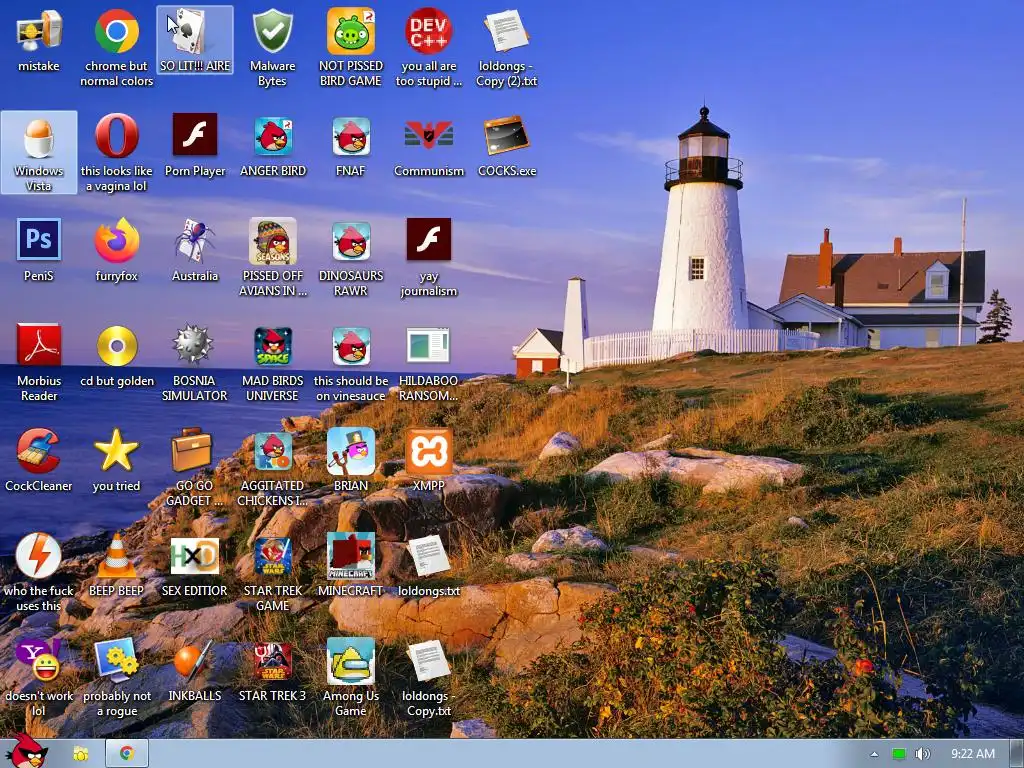Select the orange 'XMPP' XAMPP icon
This screenshot has height=768, width=1024.
[x=429, y=460]
